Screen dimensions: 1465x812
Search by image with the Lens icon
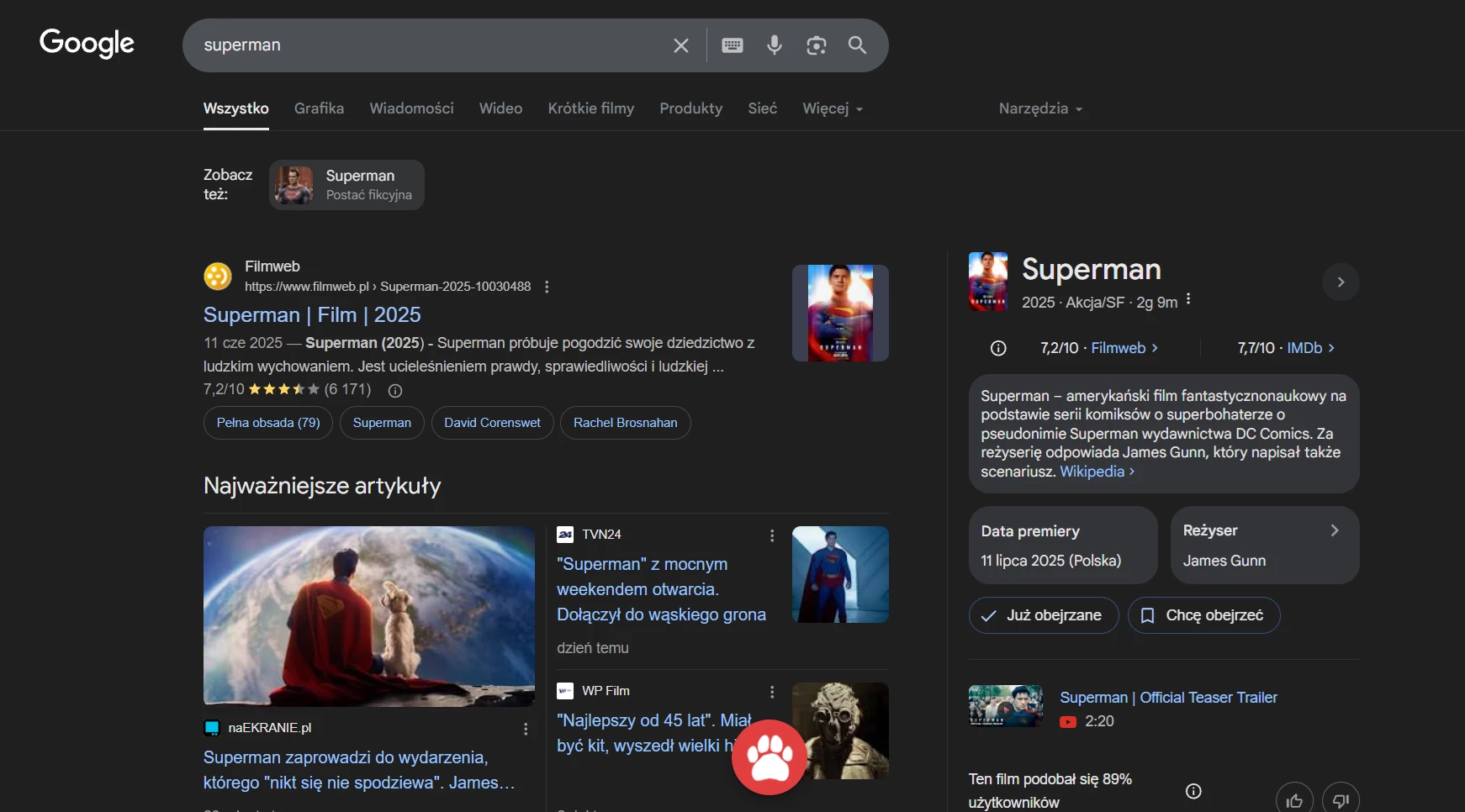pos(816,45)
